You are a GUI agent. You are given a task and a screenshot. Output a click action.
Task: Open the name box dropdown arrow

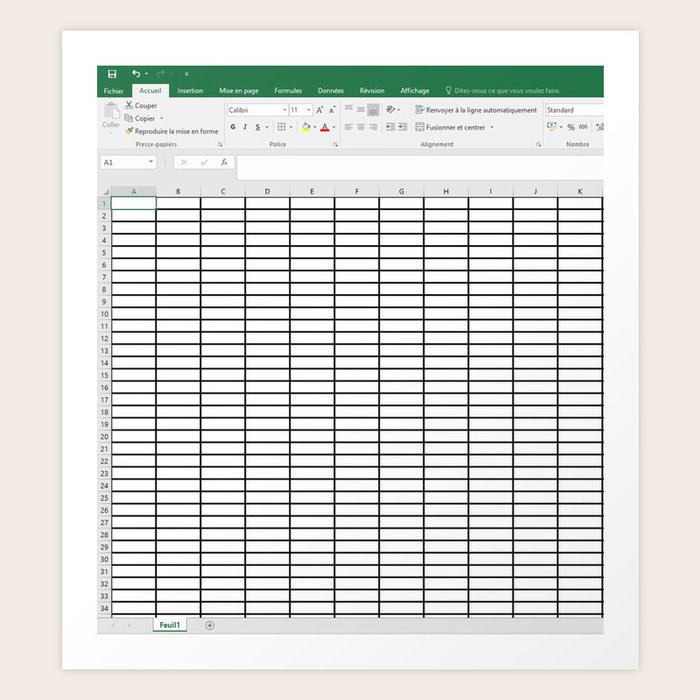pos(151,162)
